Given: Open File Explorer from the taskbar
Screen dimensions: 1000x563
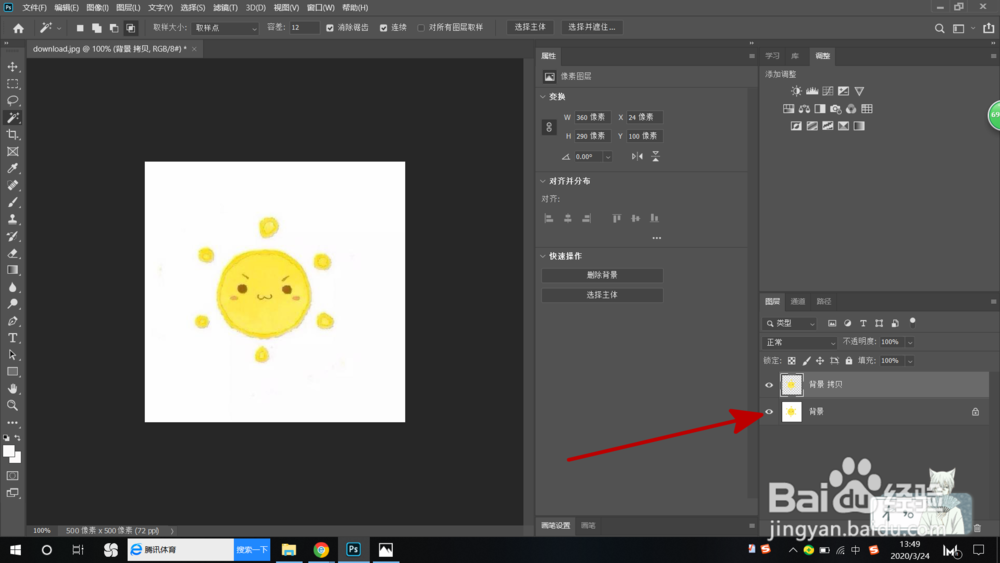Looking at the screenshot, I should tap(289, 550).
